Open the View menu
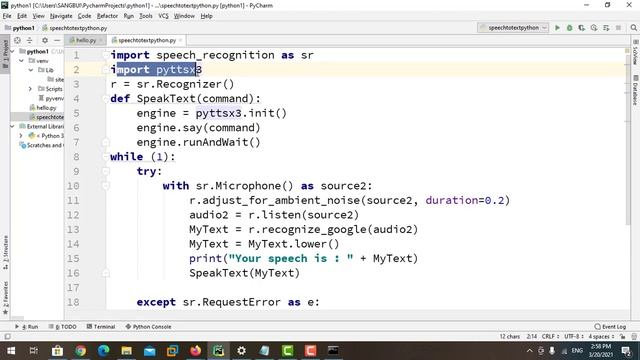Viewport: 640px width, 360px height. pos(38,16)
